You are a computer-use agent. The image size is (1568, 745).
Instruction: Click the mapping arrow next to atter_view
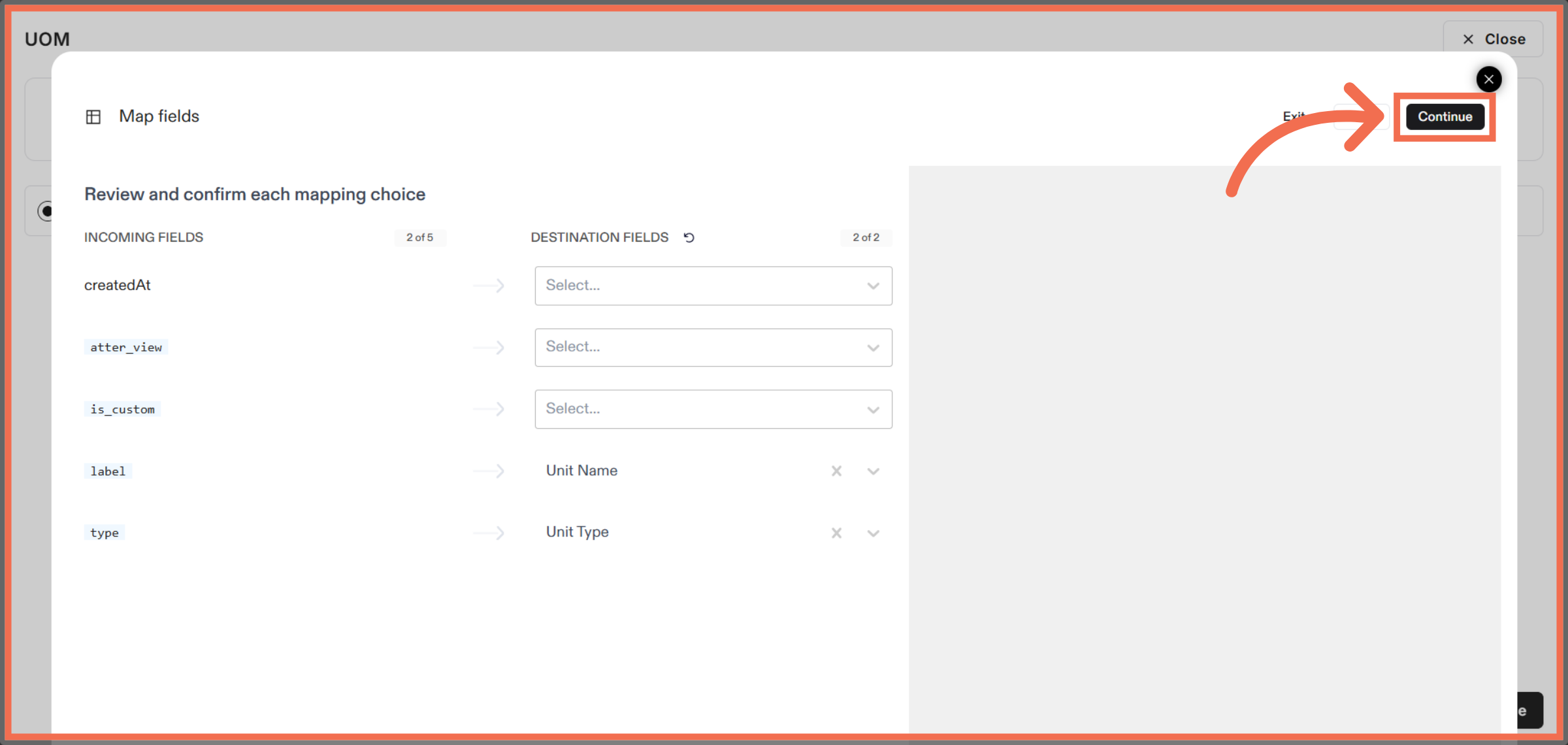[x=489, y=347]
